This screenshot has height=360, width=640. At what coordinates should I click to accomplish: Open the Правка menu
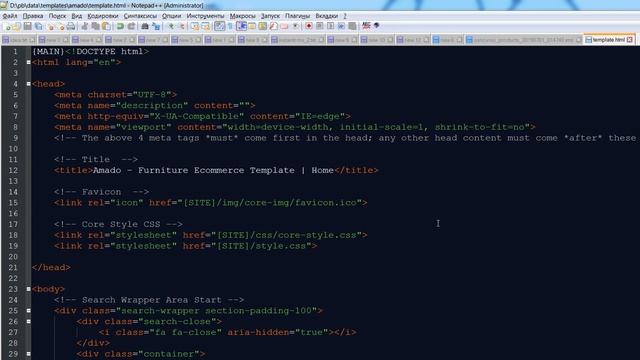(33, 16)
